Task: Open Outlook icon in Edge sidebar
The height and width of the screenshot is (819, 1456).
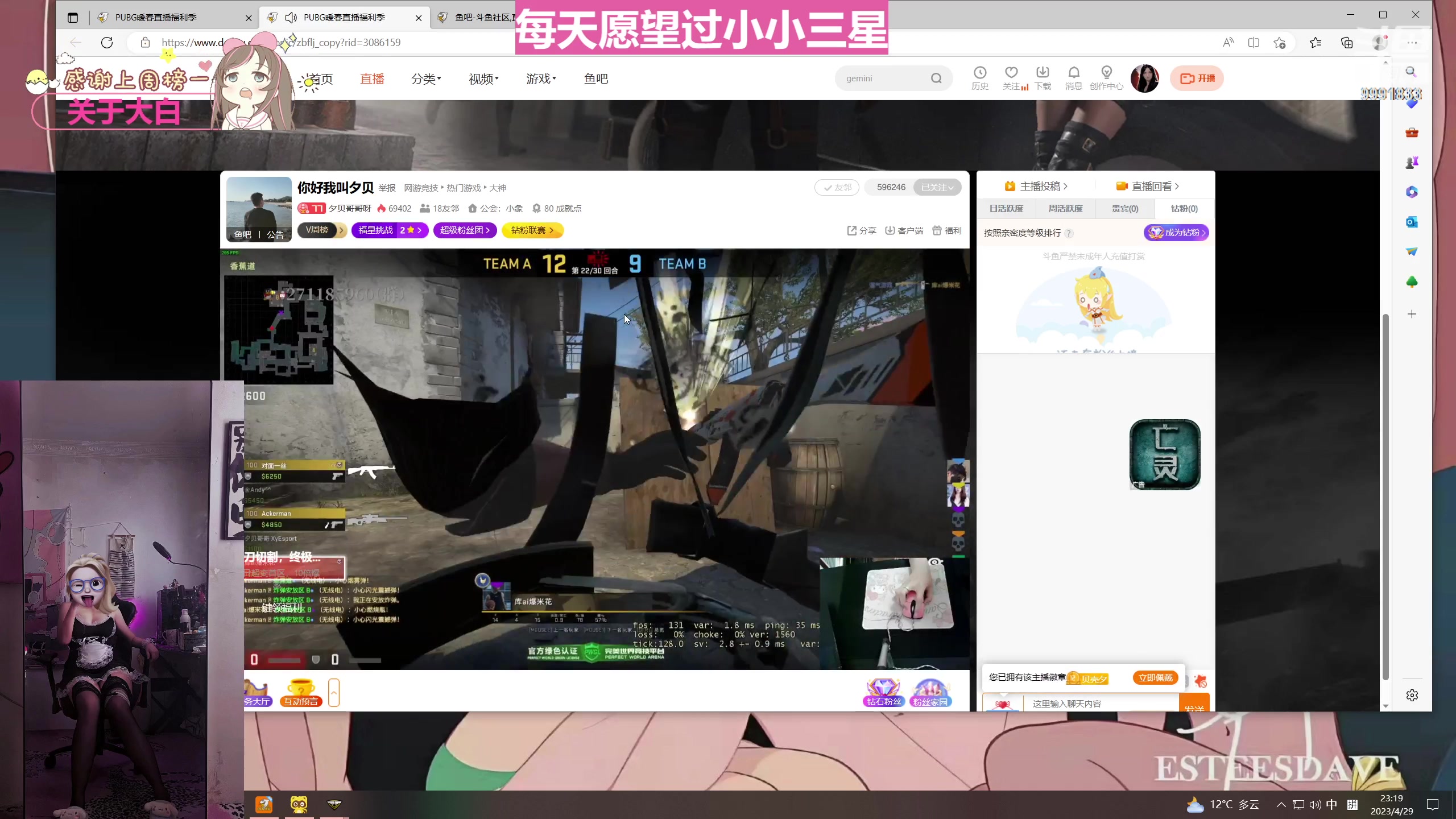Action: click(1412, 222)
